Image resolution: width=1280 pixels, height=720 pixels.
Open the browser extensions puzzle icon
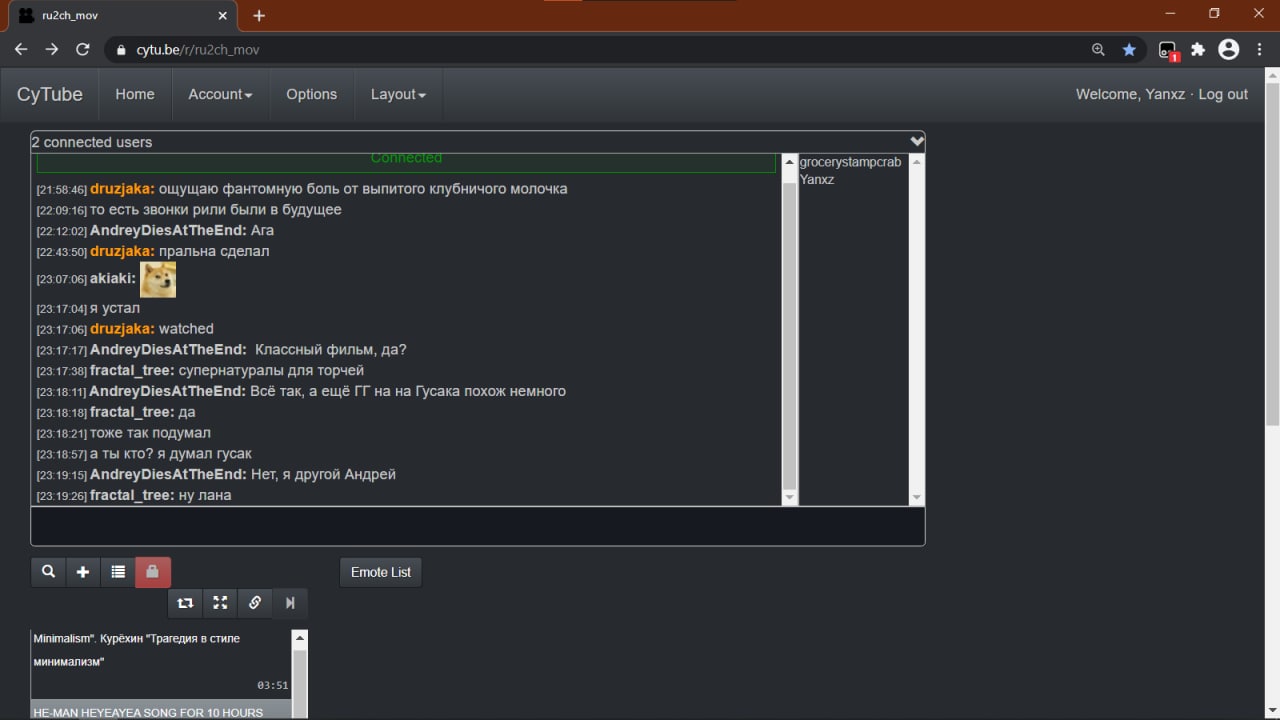pyautogui.click(x=1199, y=49)
